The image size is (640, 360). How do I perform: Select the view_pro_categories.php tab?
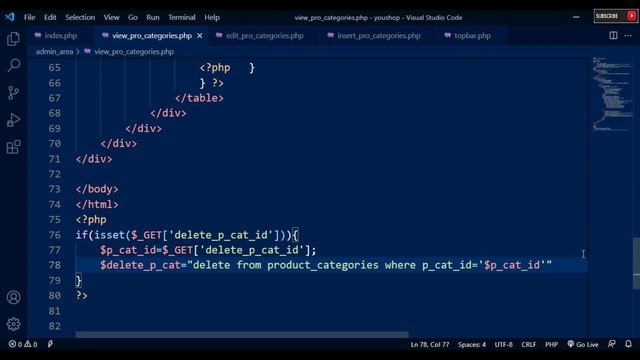click(x=151, y=36)
